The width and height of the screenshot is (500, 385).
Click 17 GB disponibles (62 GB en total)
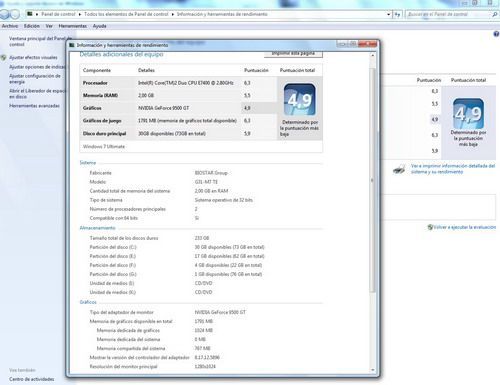coord(229,256)
